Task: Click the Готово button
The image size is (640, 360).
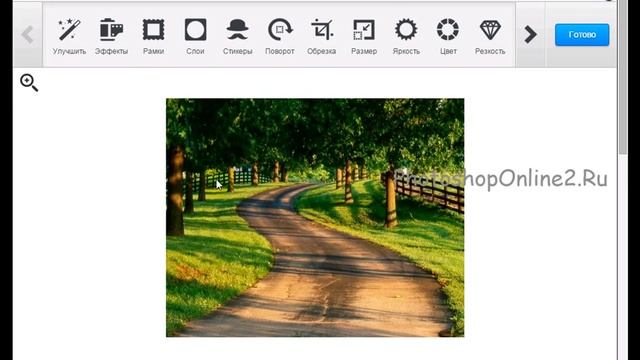Action: (x=582, y=35)
